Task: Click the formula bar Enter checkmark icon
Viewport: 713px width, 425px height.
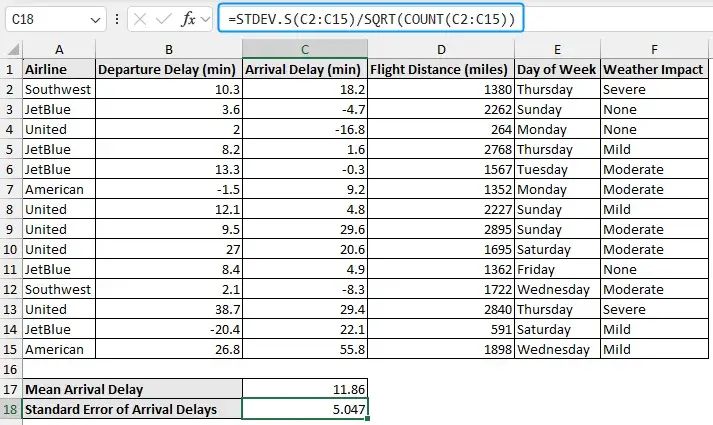Action: click(163, 19)
